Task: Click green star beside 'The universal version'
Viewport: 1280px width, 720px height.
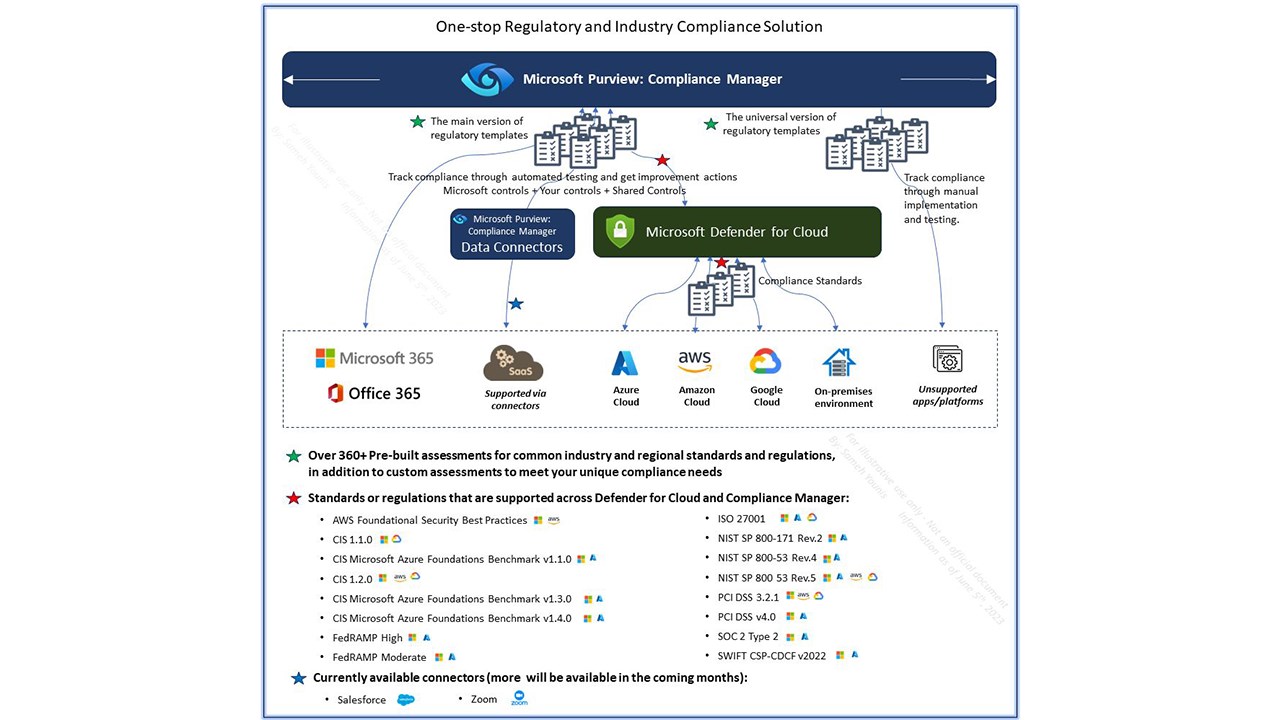Action: click(x=711, y=124)
